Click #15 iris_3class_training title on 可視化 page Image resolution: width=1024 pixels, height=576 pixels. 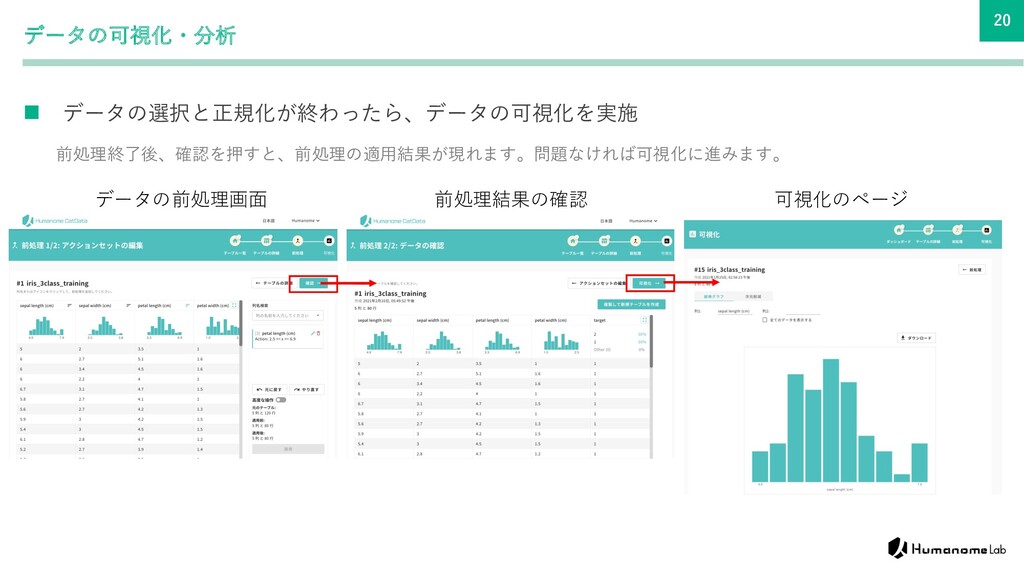click(729, 269)
